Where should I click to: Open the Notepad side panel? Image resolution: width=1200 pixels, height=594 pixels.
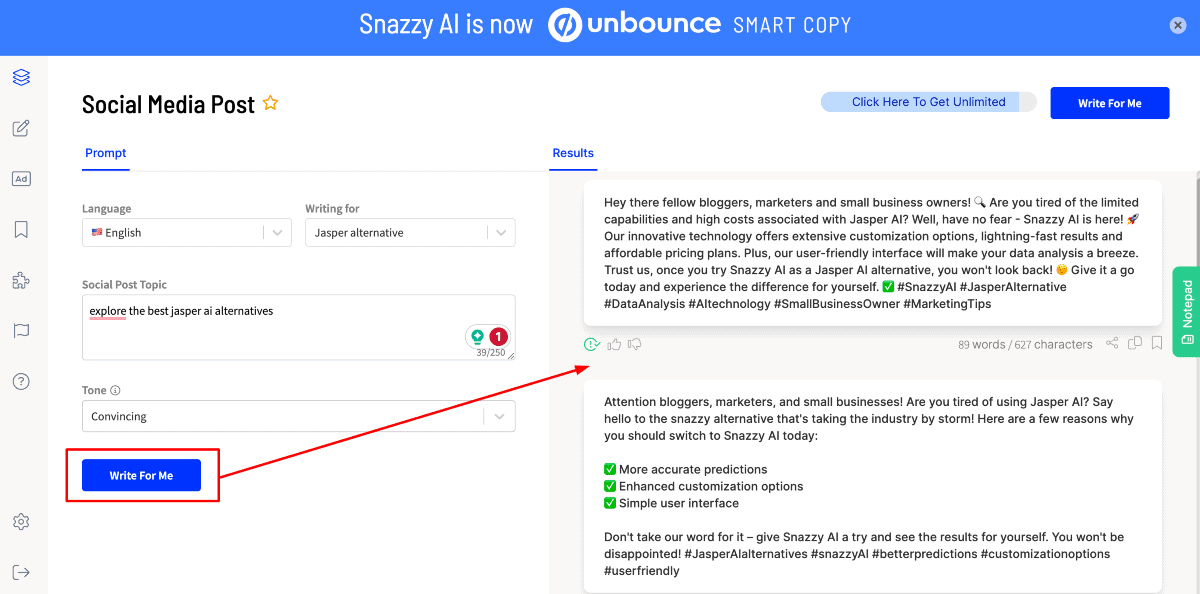1186,311
